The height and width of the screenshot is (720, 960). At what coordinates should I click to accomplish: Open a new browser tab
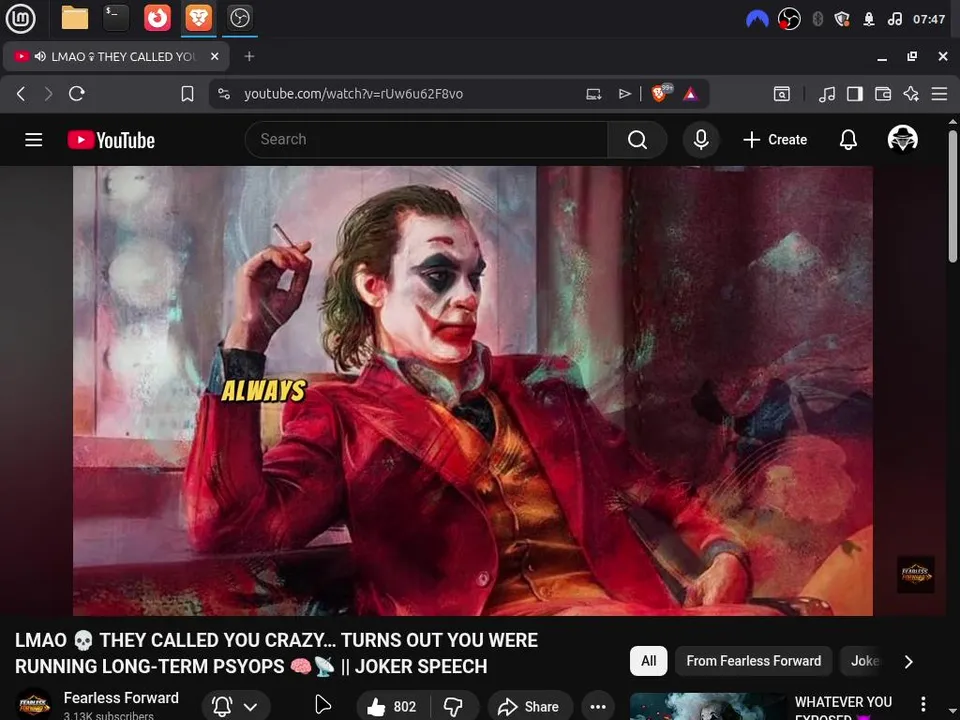(x=249, y=56)
